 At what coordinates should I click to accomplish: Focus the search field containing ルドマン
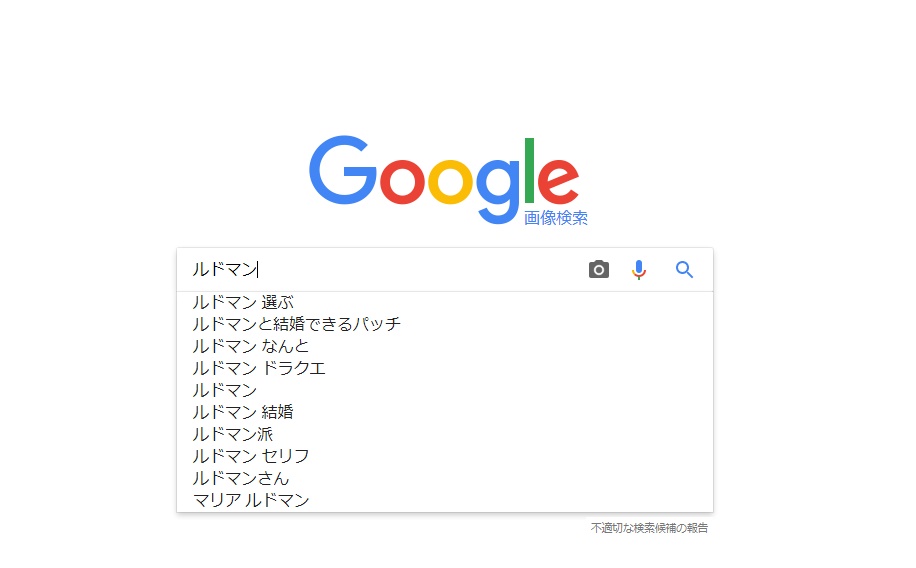pos(380,269)
